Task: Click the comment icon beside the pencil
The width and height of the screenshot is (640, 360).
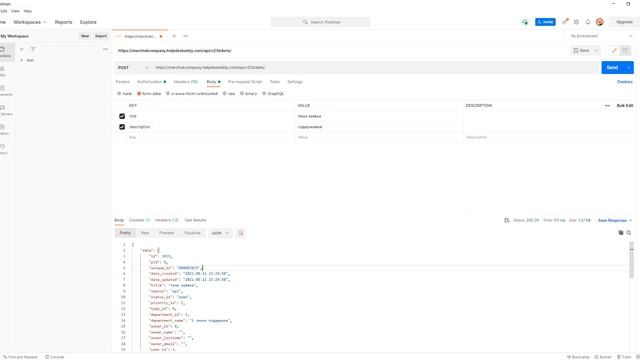Action: pyautogui.click(x=625, y=51)
